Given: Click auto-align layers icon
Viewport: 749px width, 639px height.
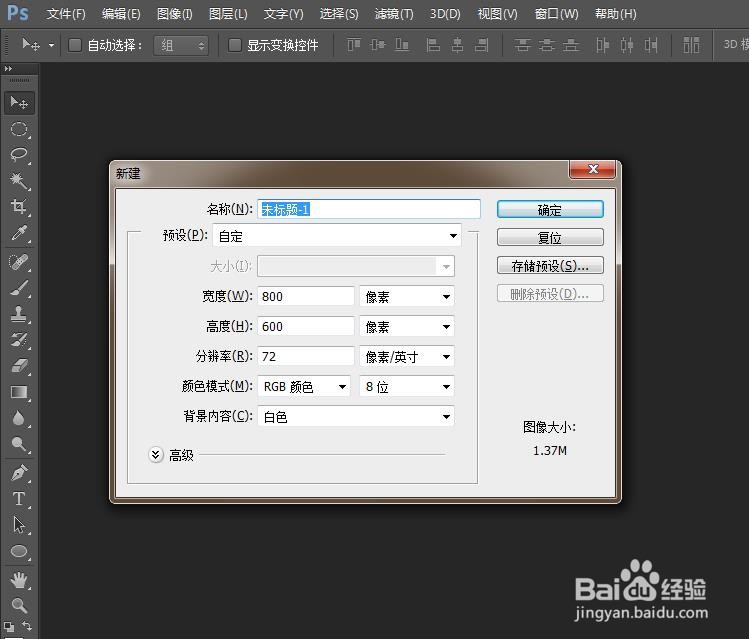Looking at the screenshot, I should pyautogui.click(x=691, y=45).
